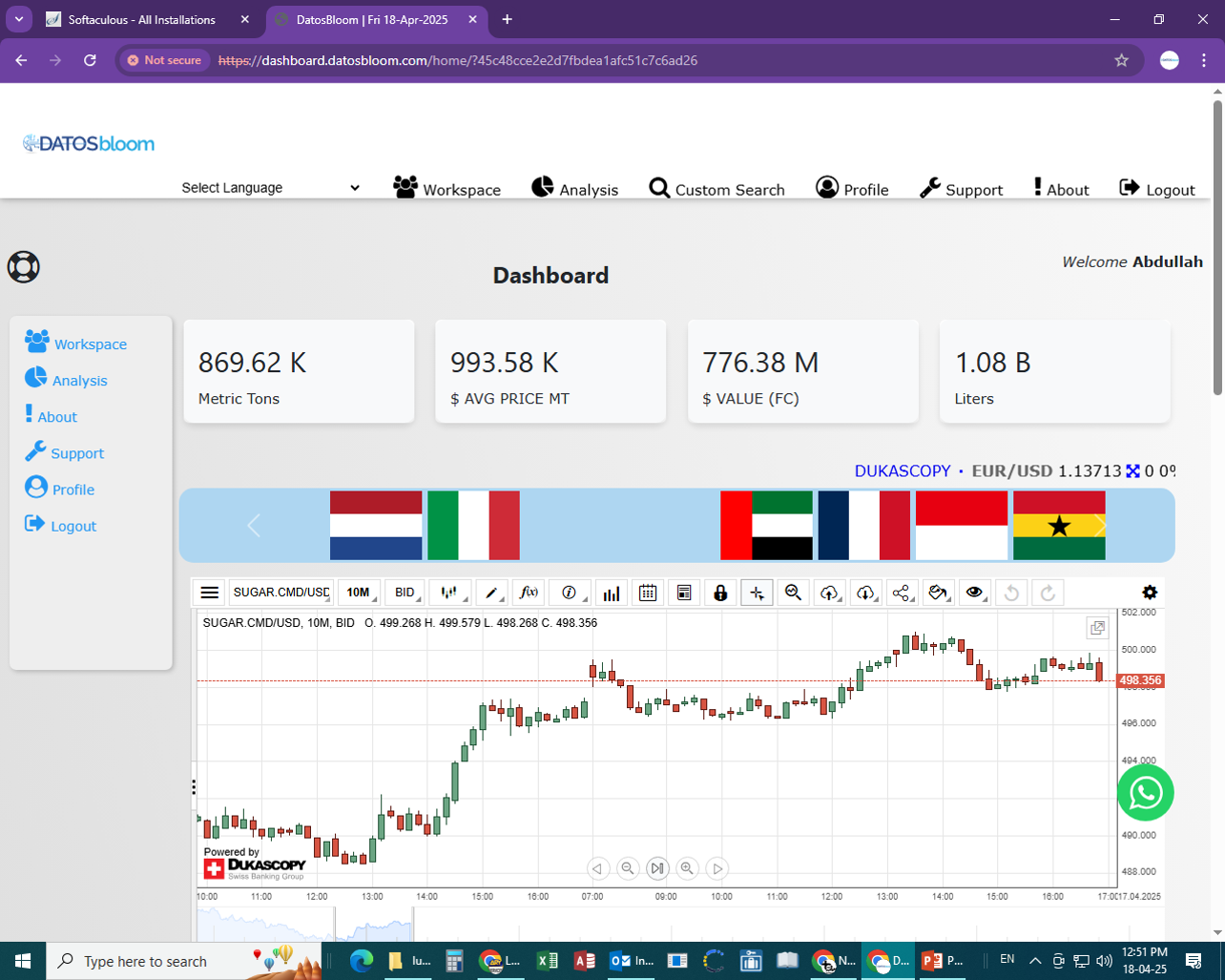Screen dimensions: 1225x980
Task: Expand the 10M timeframe dropdown
Action: click(x=359, y=593)
